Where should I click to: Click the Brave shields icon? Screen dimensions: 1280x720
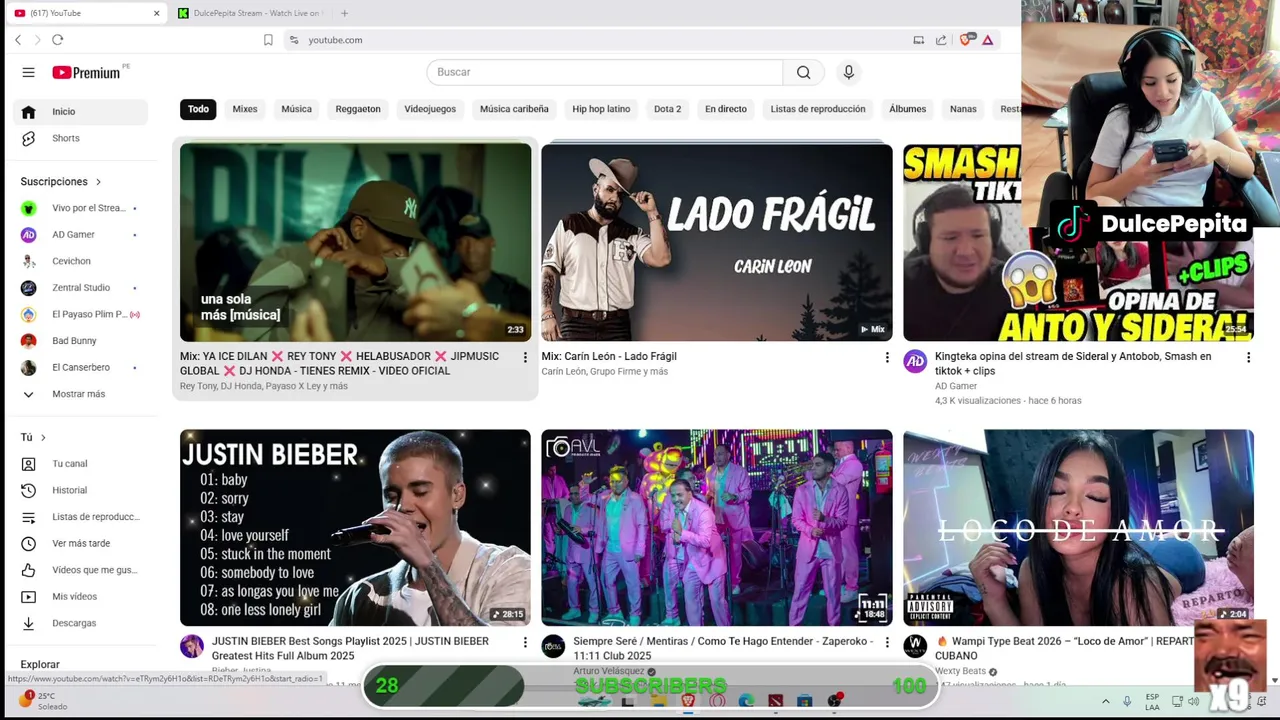pyautogui.click(x=966, y=40)
